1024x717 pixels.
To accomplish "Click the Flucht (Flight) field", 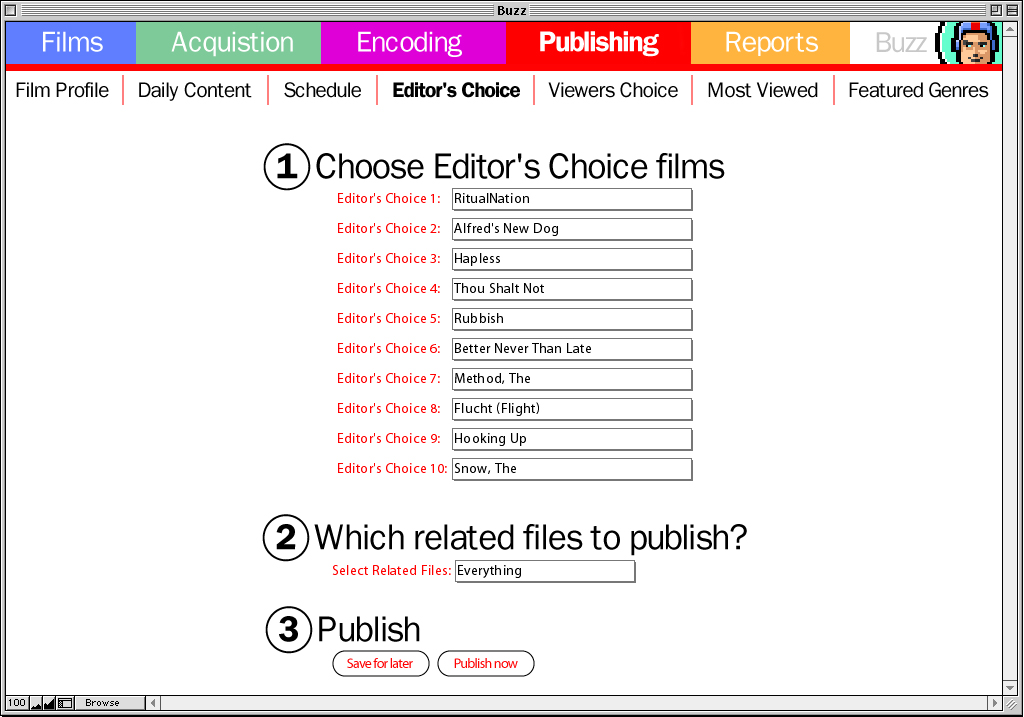I will (572, 409).
